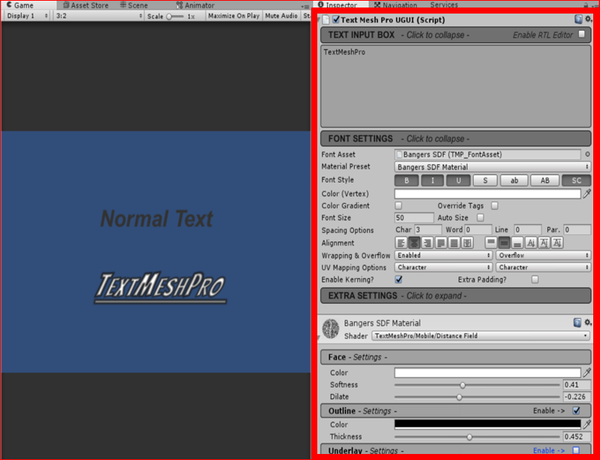This screenshot has height=460, width=600.
Task: Toggle Mute Audio button
Action: (x=281, y=16)
